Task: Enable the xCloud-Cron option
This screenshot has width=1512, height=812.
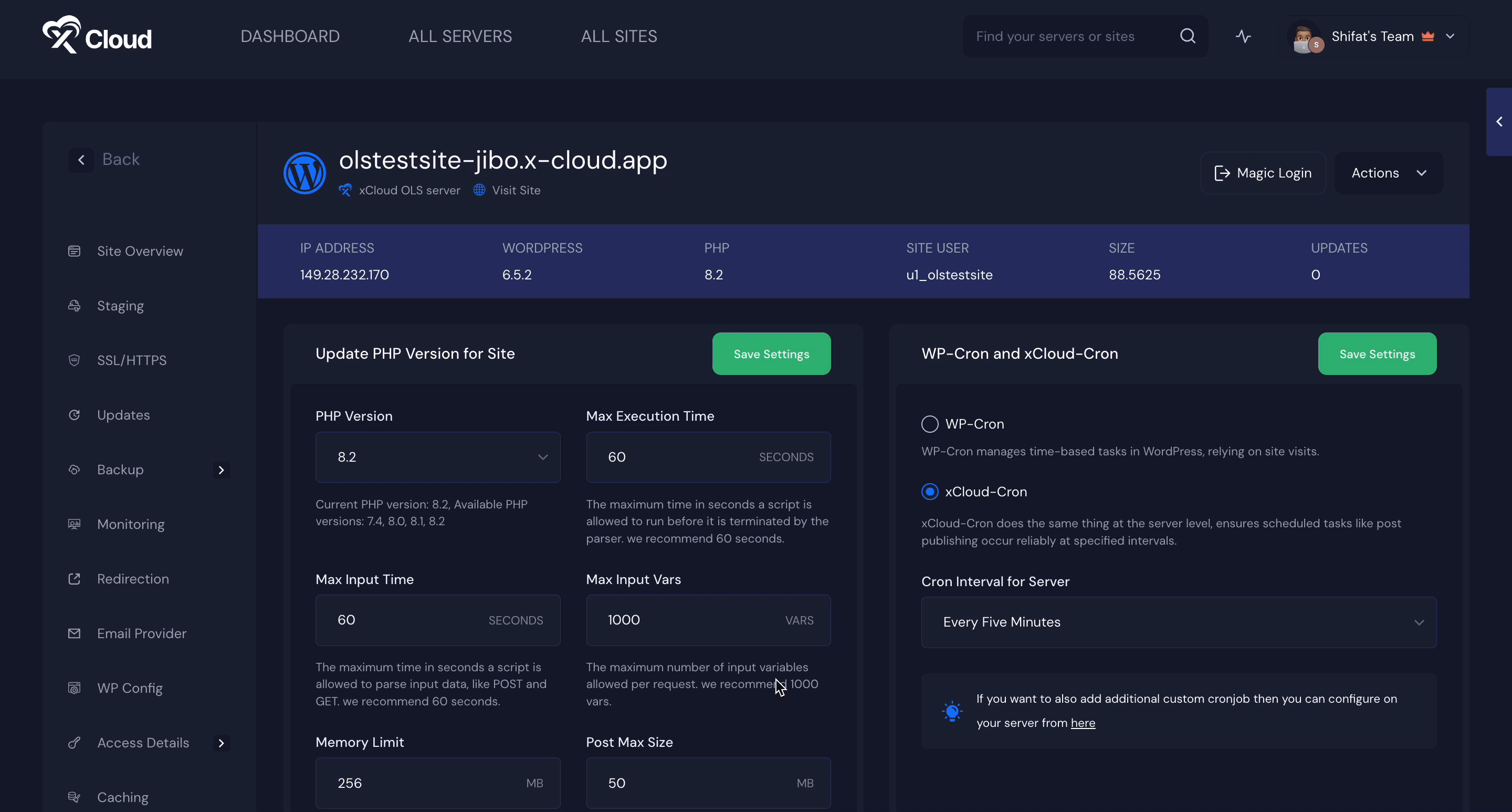Action: tap(929, 492)
